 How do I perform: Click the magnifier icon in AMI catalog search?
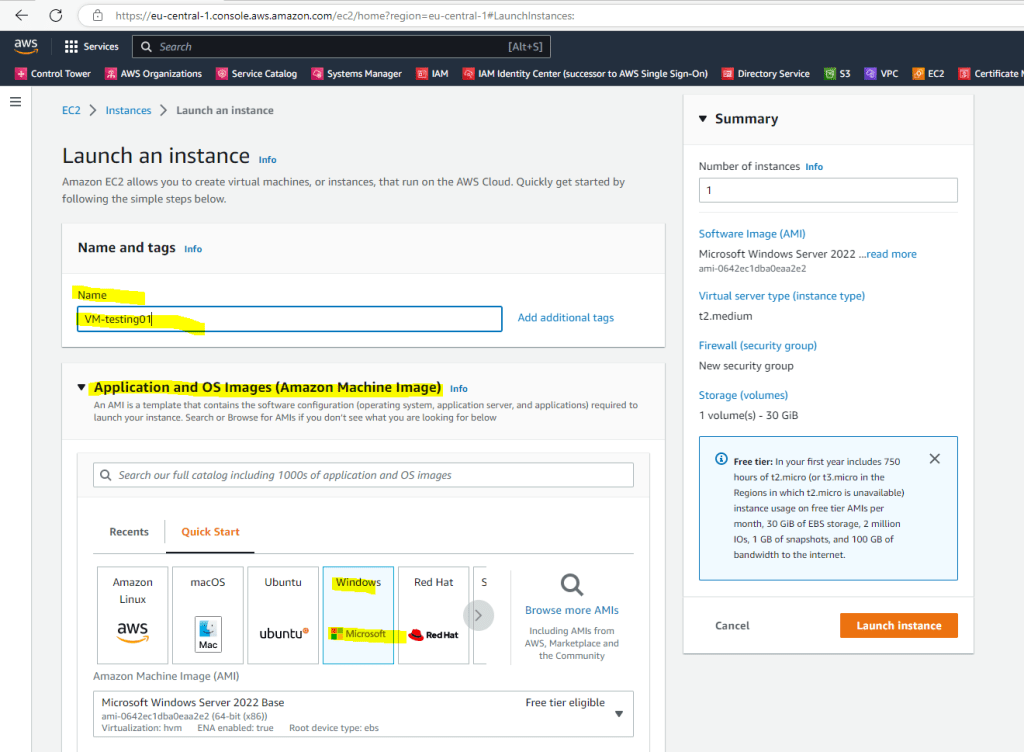point(106,475)
